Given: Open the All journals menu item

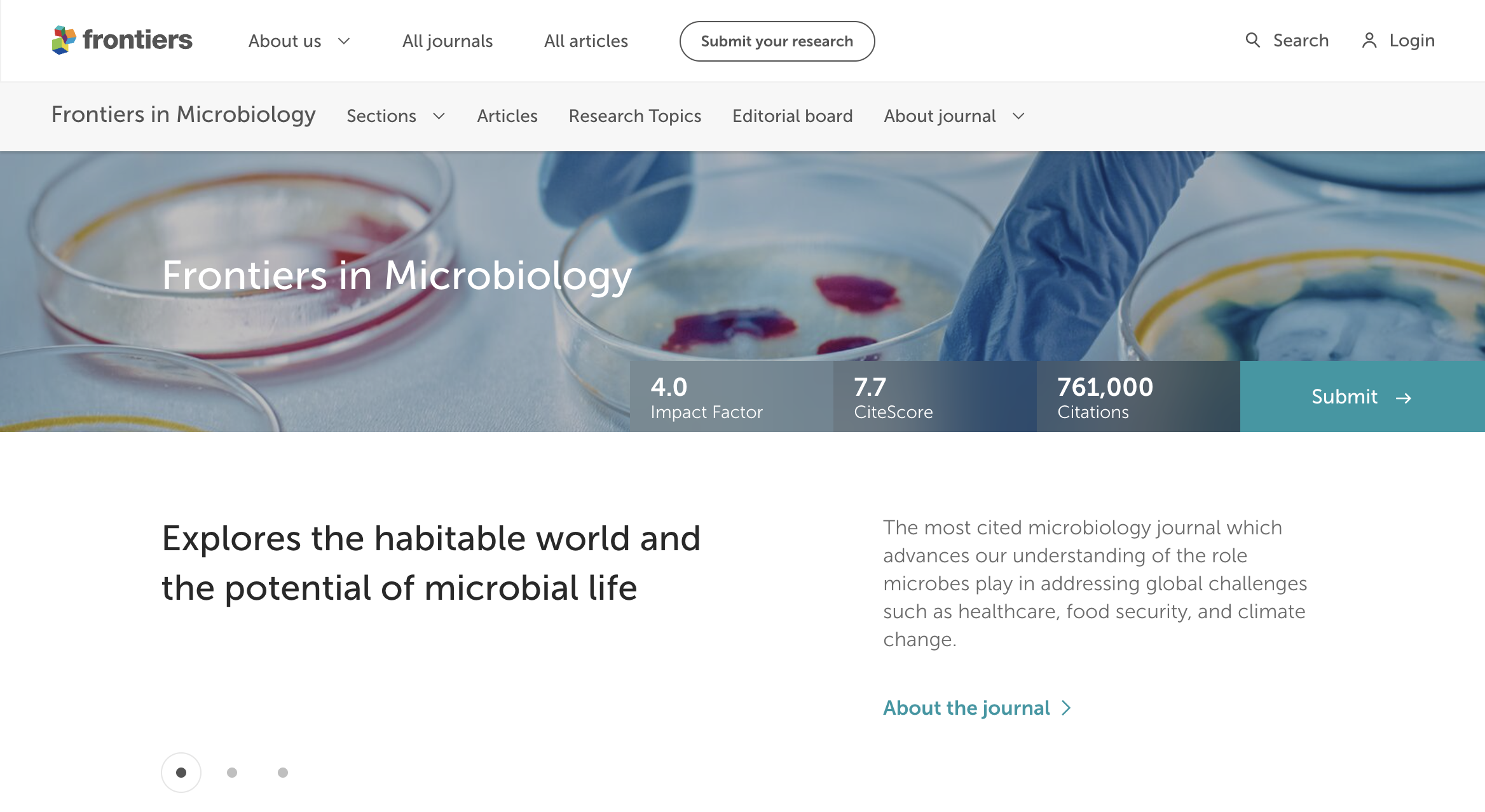Looking at the screenshot, I should coord(448,41).
